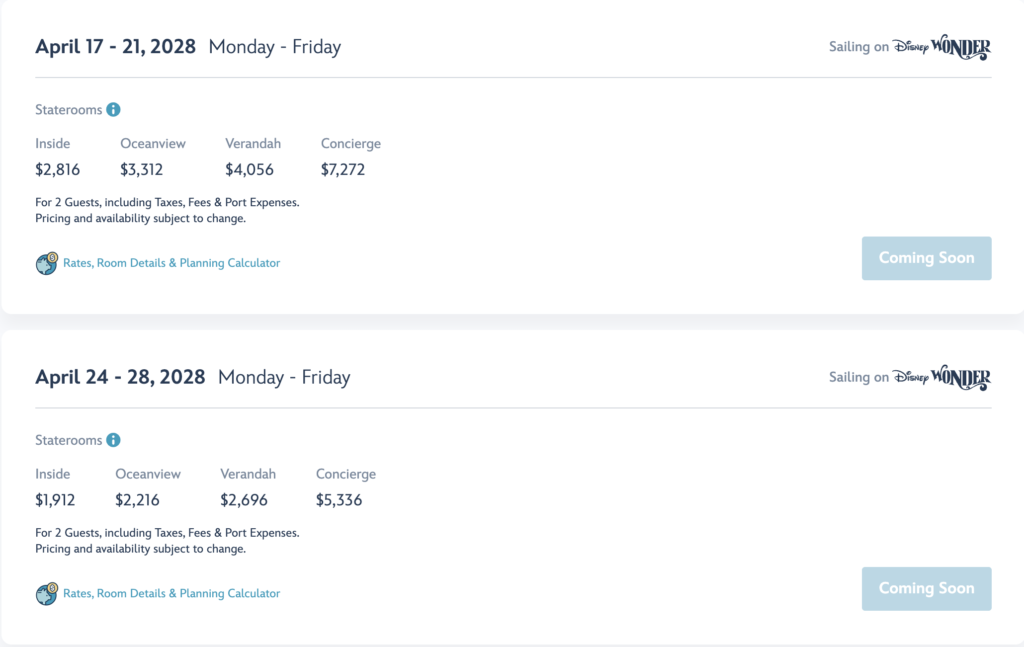The image size is (1024, 647).
Task: Select the $3,312 Oceanview stateroom price
Action: click(141, 170)
